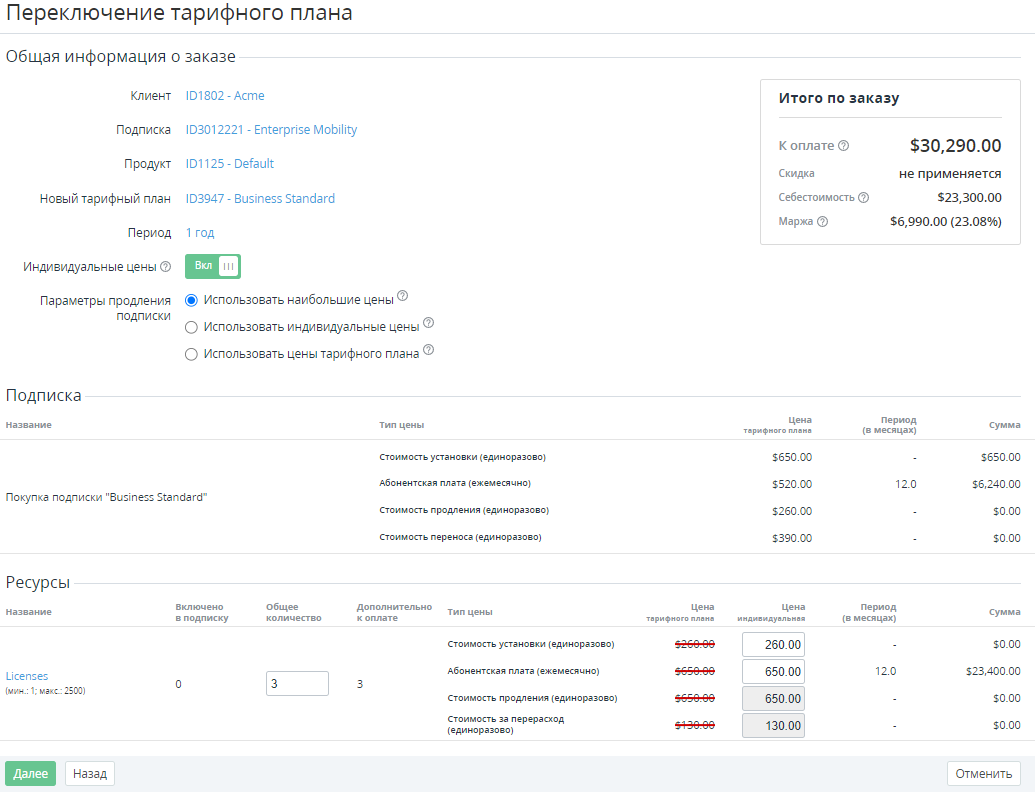
Task: Open help icon for Индивидуальные цены
Action: [166, 267]
